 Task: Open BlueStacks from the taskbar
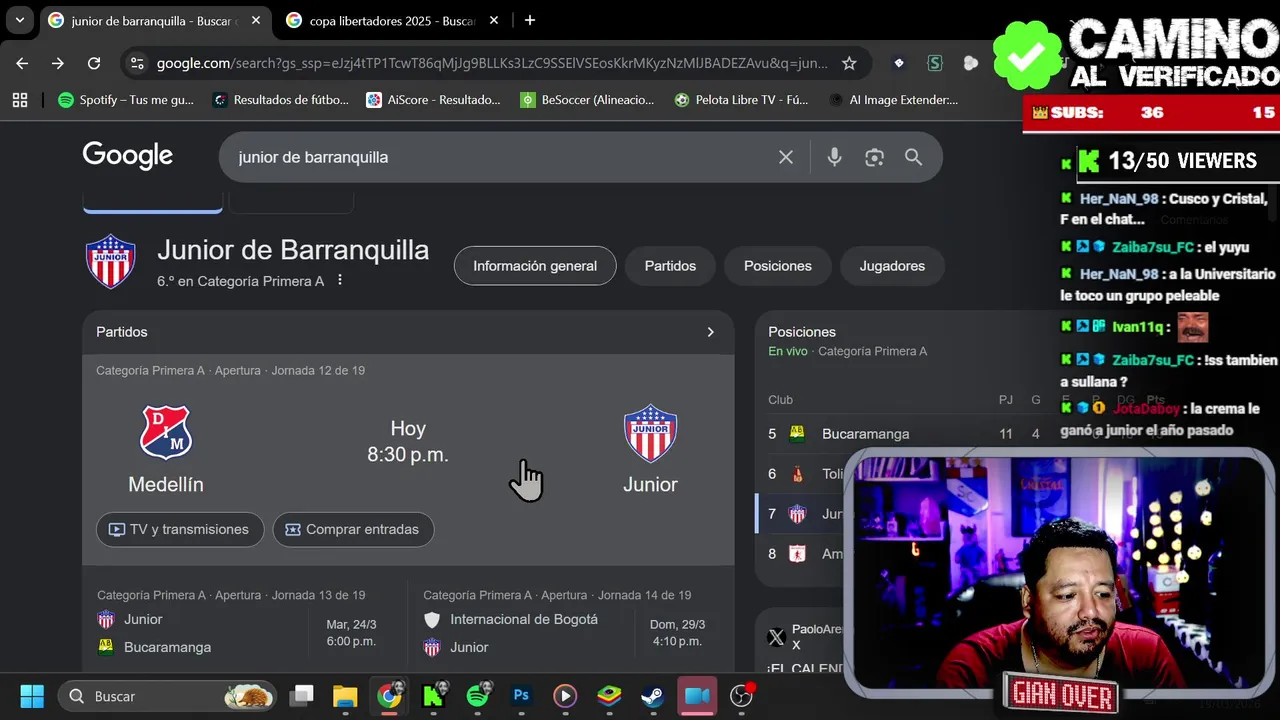[609, 696]
